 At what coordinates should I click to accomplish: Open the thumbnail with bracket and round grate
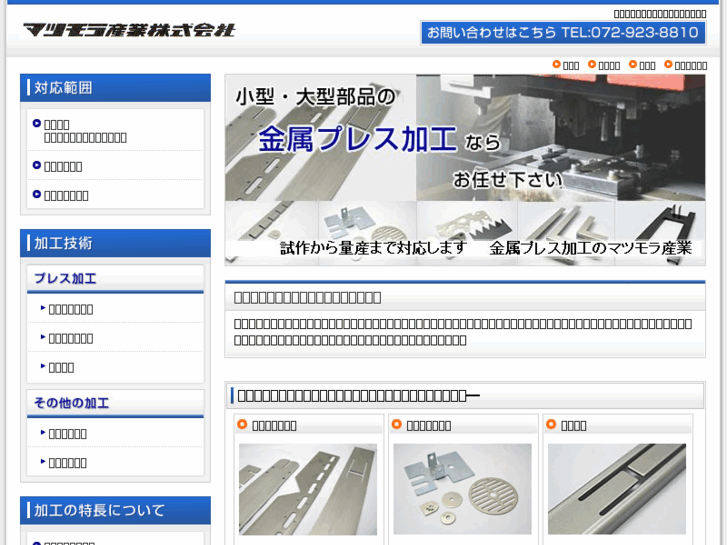point(462,489)
